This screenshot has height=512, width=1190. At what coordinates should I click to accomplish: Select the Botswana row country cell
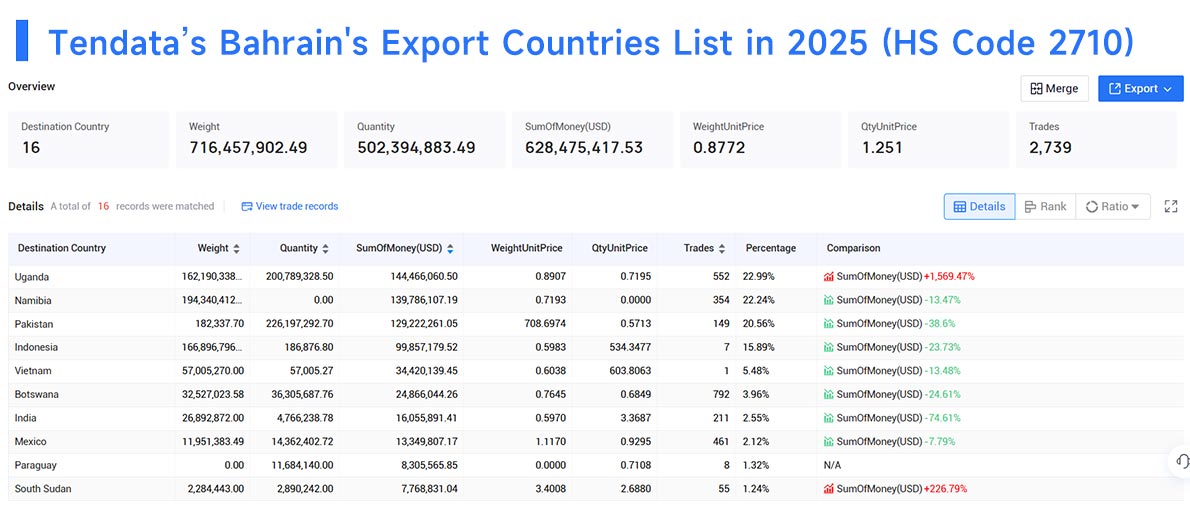(92, 394)
